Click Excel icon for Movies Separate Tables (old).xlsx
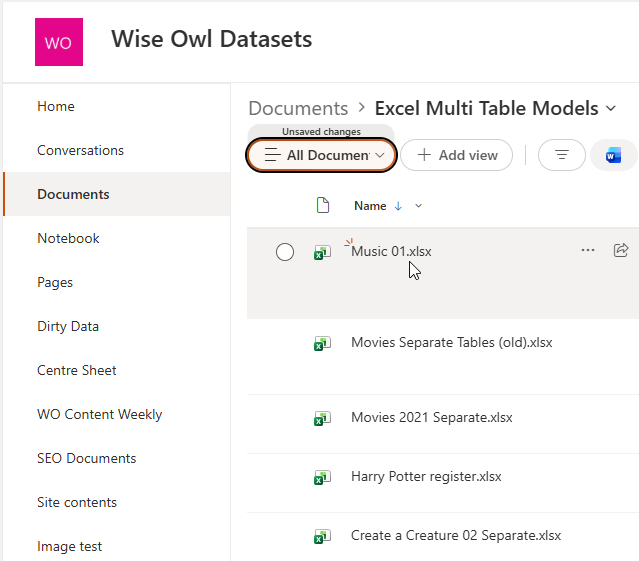The height and width of the screenshot is (561, 639). pyautogui.click(x=322, y=343)
